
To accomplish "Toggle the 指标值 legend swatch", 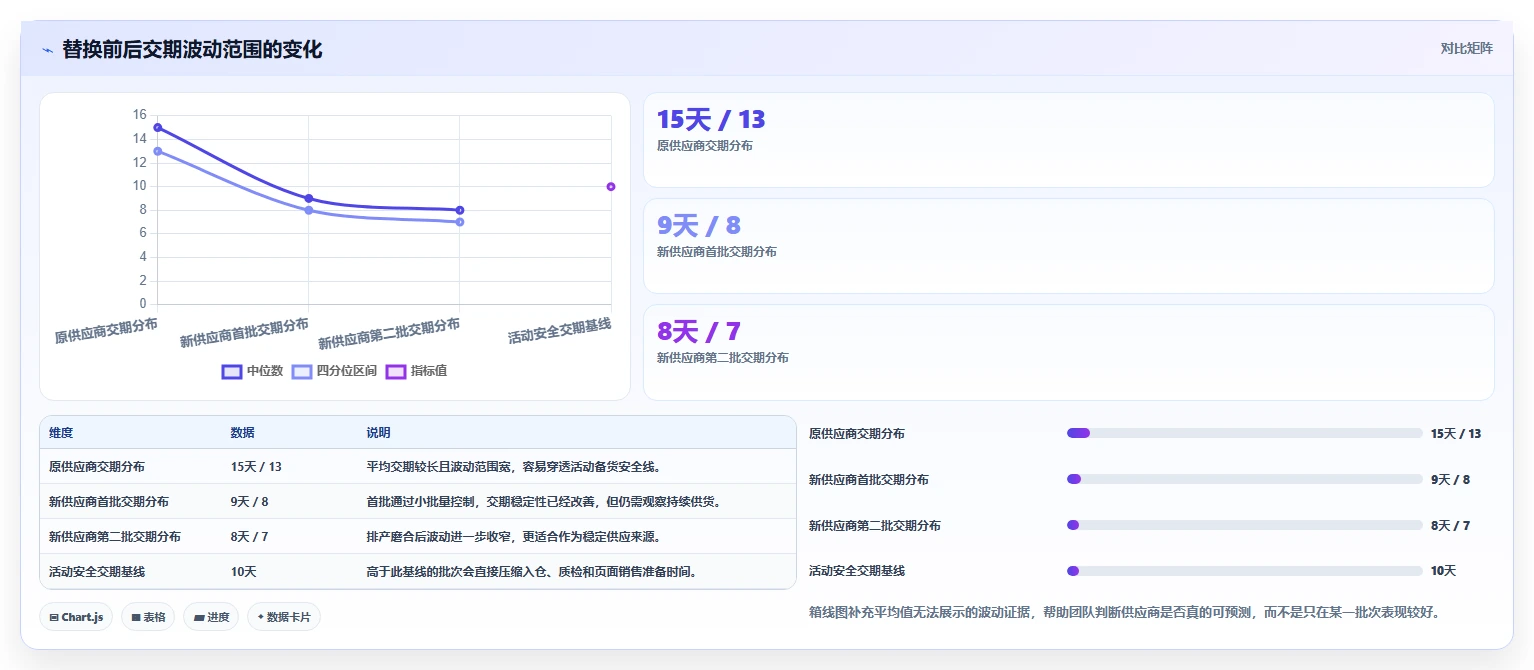I will (x=396, y=371).
